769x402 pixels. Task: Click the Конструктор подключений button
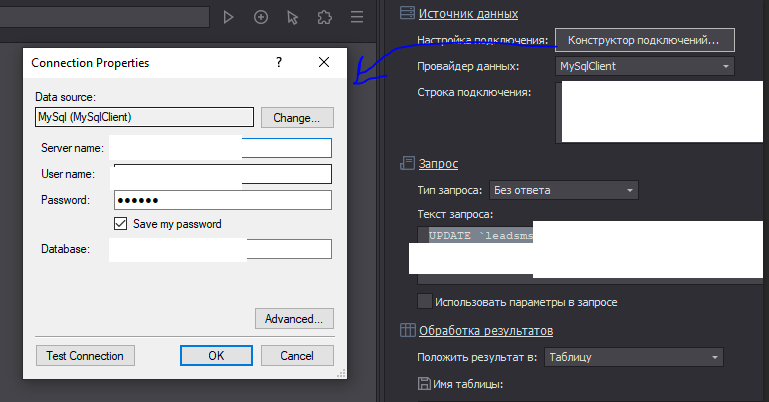[643, 41]
